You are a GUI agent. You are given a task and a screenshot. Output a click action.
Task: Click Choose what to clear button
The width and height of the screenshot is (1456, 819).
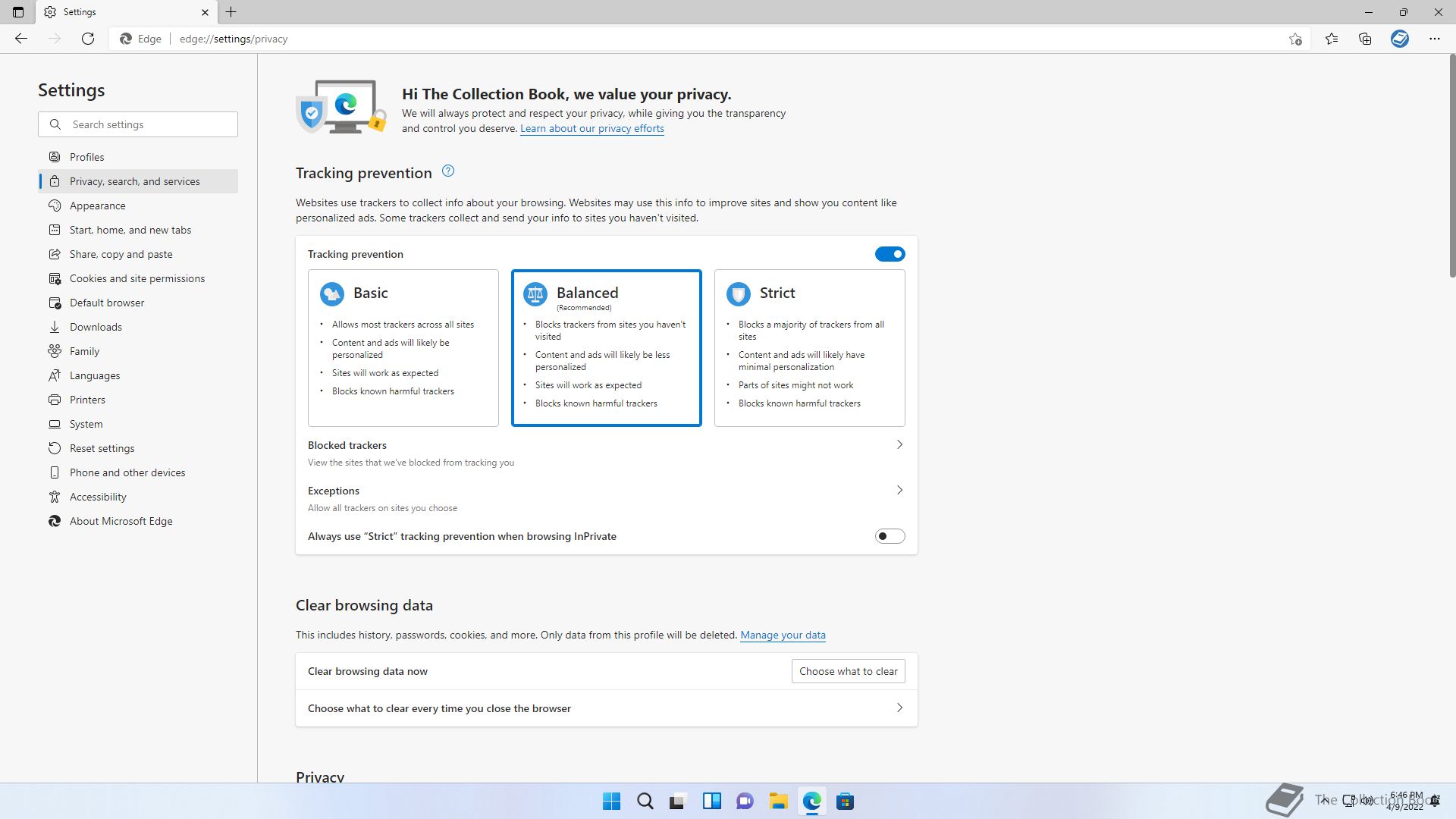coord(848,671)
